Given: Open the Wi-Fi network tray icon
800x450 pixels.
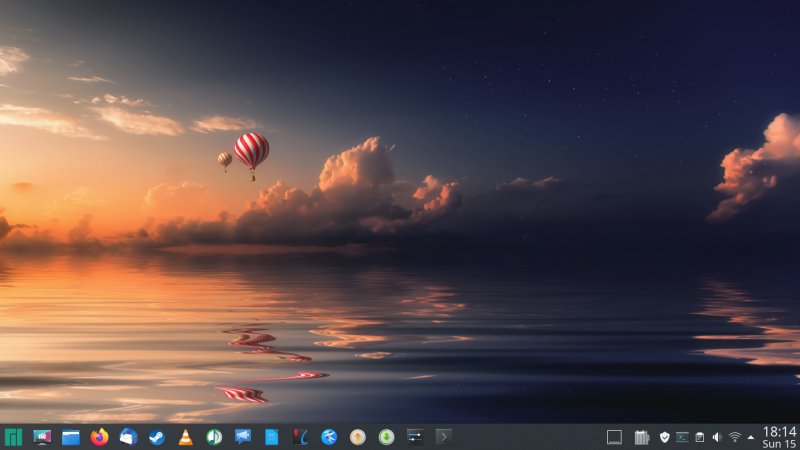Looking at the screenshot, I should coord(734,437).
